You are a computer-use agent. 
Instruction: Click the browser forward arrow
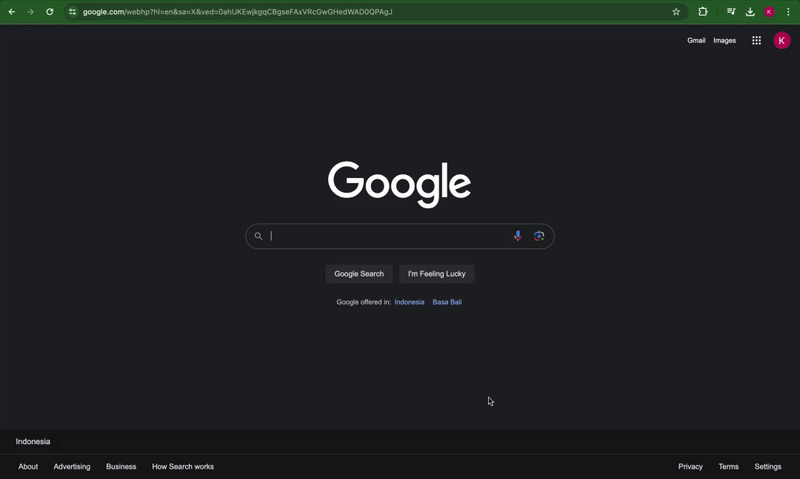pyautogui.click(x=31, y=12)
